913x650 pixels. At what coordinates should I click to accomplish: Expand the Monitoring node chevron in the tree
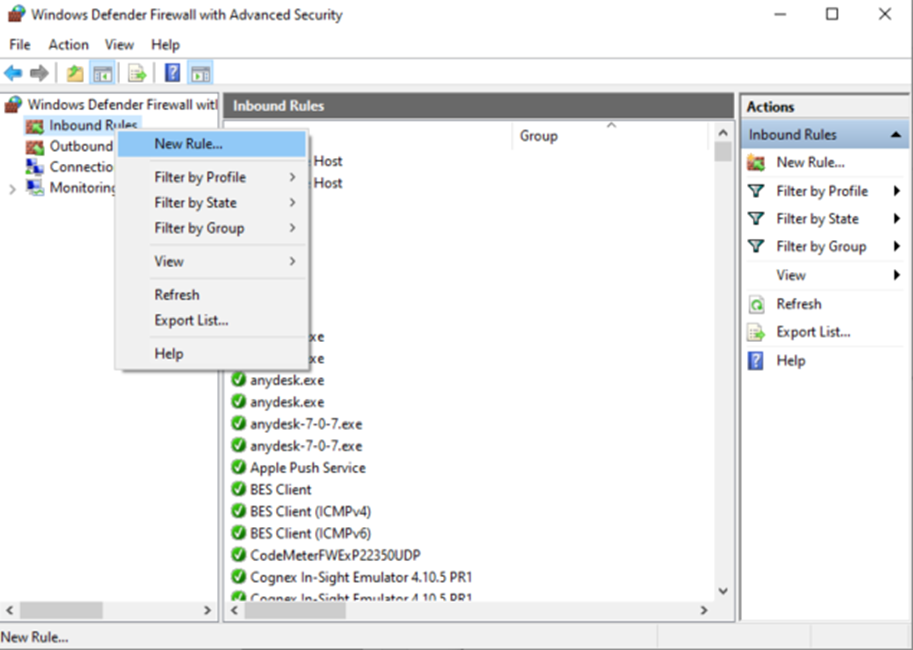[x=12, y=189]
